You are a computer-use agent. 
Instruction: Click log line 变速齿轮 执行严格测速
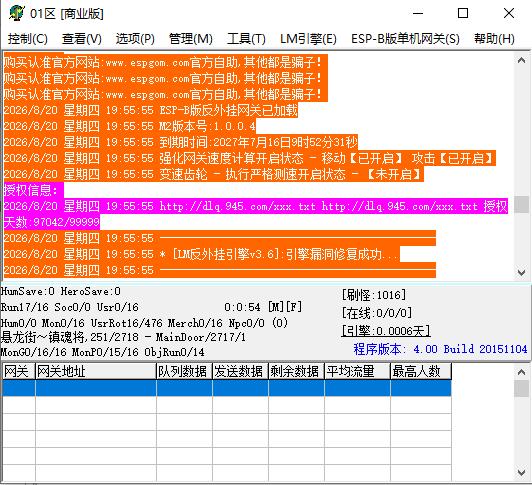coord(214,174)
